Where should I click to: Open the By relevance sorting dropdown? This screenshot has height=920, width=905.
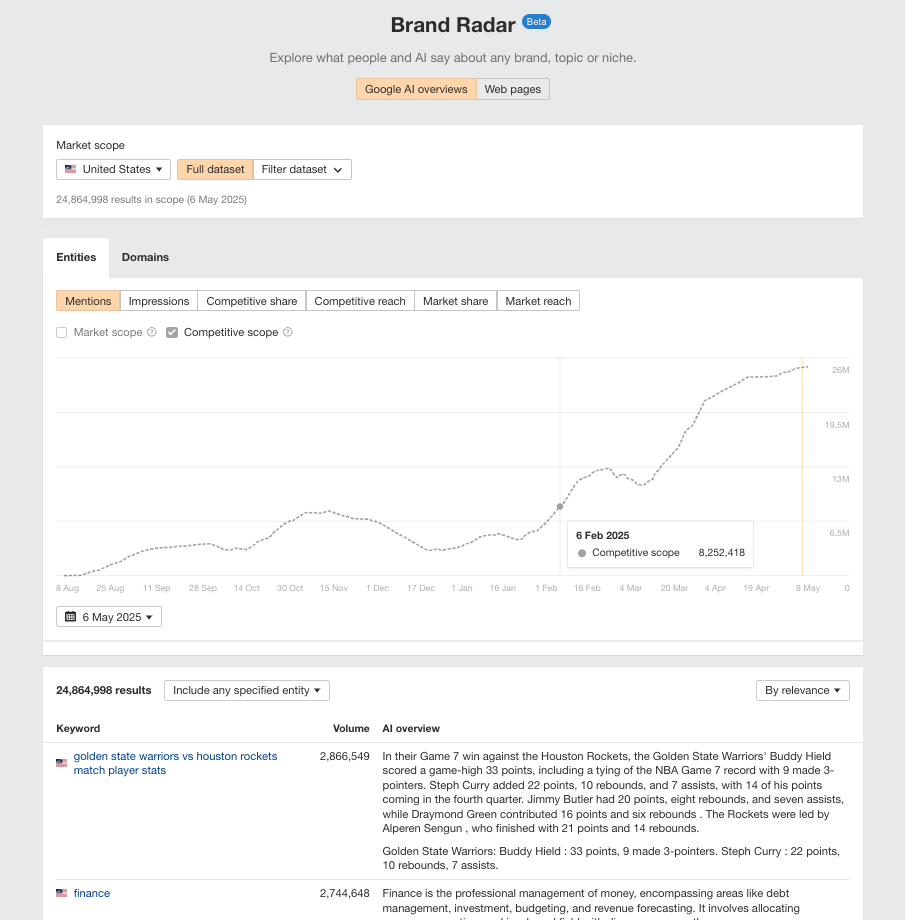click(802, 690)
